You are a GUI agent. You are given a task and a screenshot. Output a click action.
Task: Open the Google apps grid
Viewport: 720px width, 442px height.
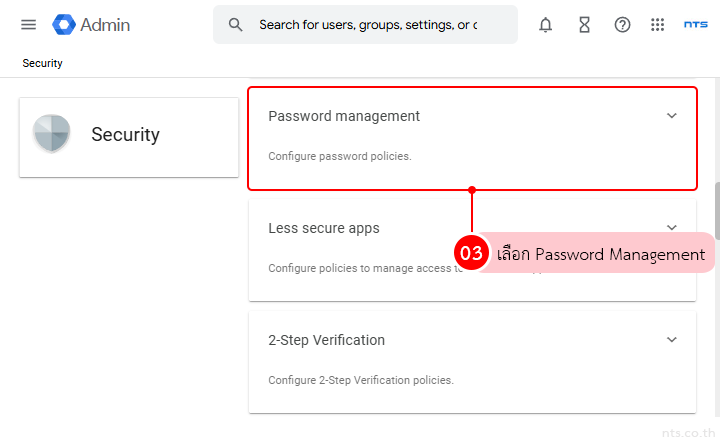(x=657, y=25)
